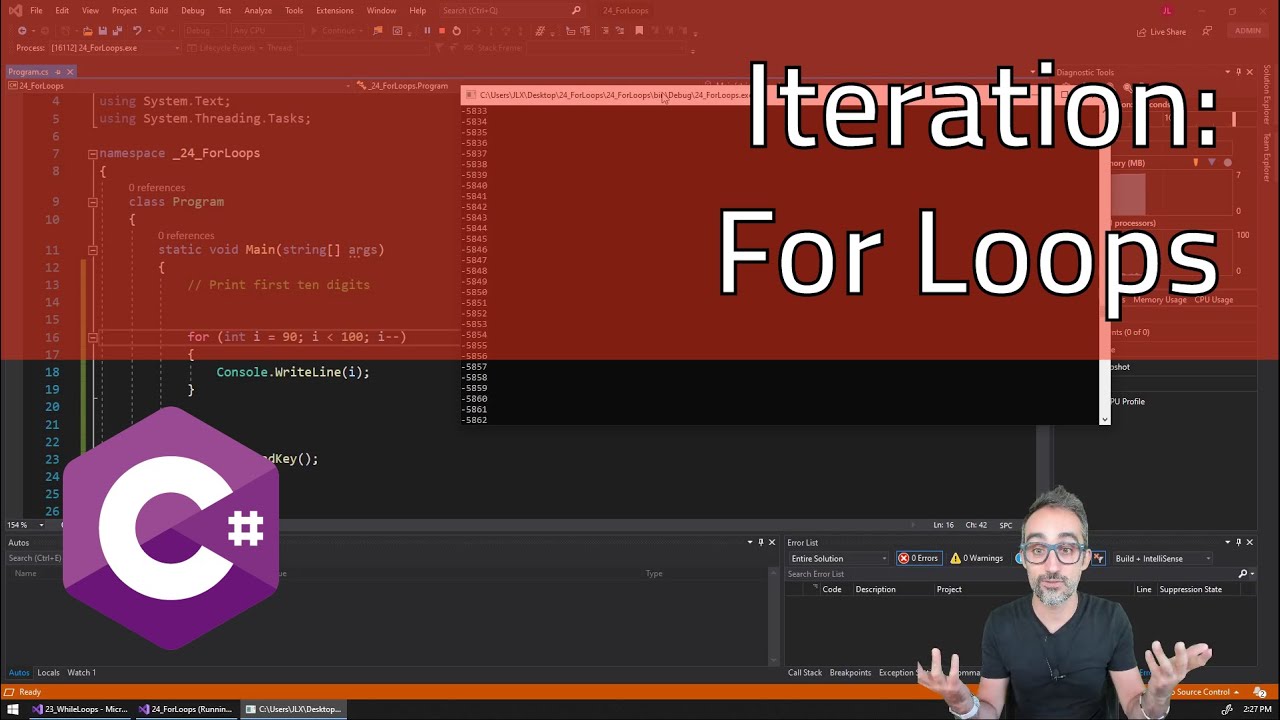Click the Restart debugging icon
1280x720 pixels.
pyautogui.click(x=457, y=31)
